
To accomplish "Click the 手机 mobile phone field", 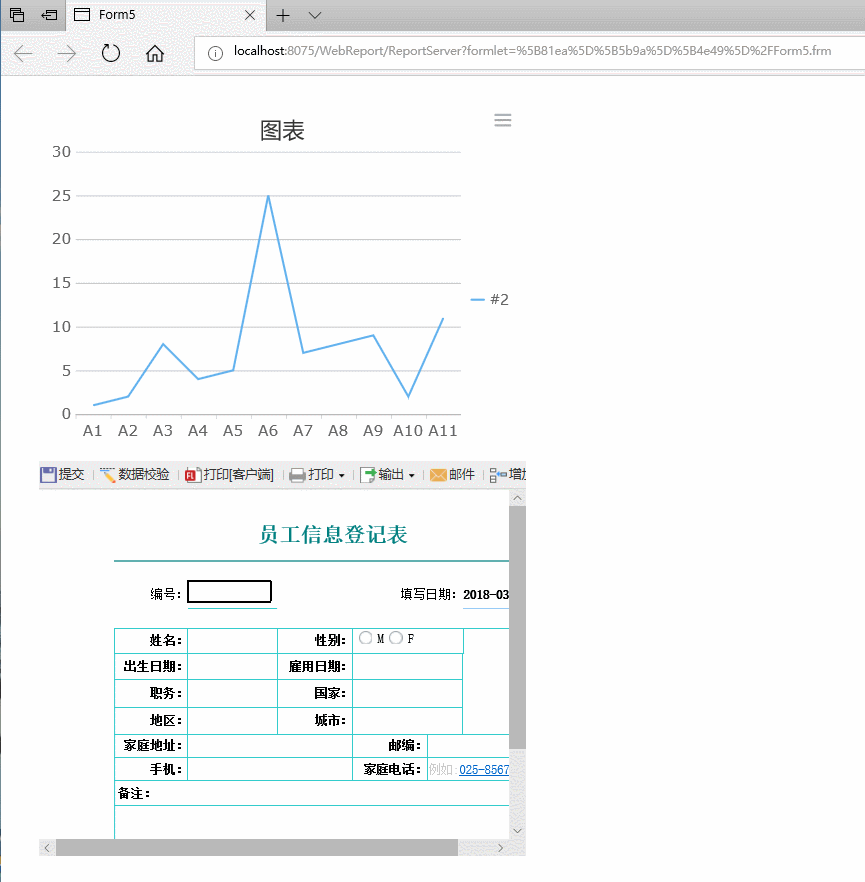I will click(x=270, y=769).
